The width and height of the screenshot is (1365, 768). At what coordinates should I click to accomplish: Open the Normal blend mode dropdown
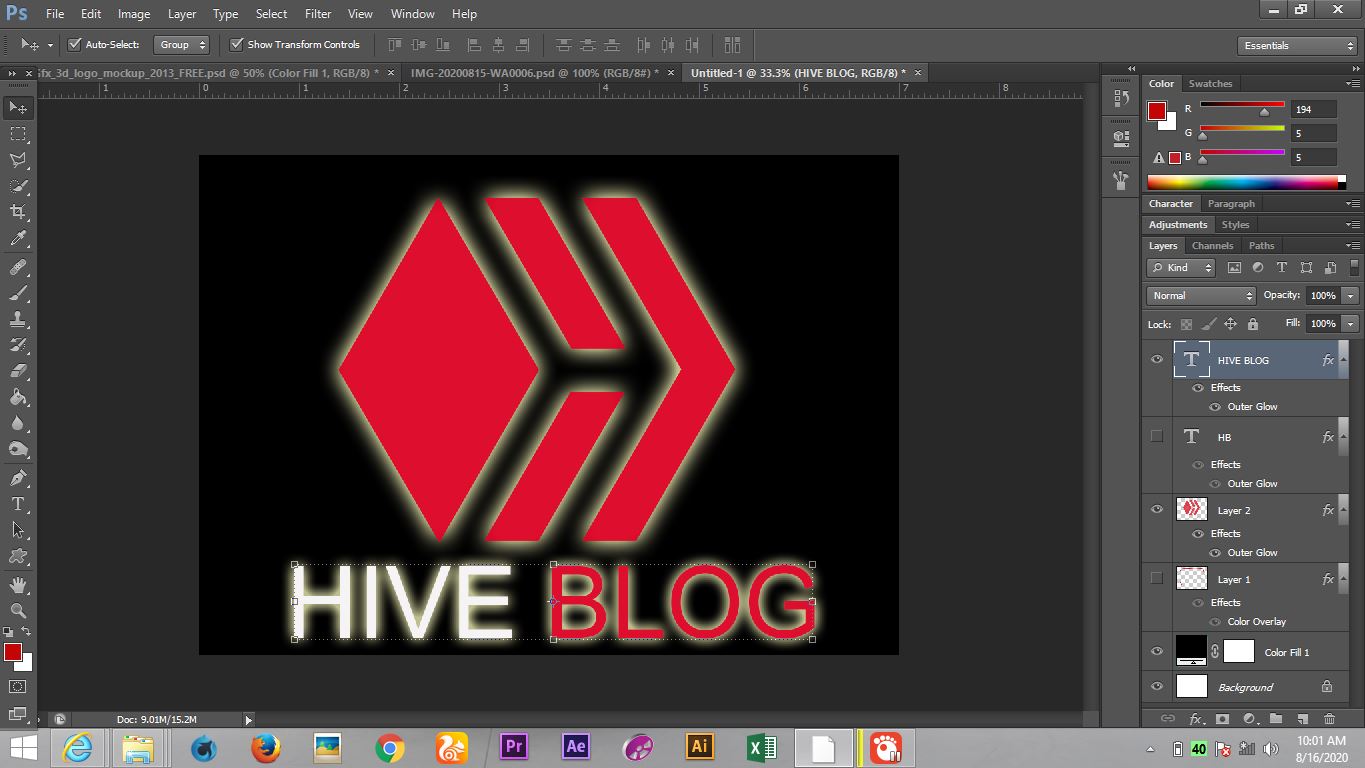pyautogui.click(x=1201, y=296)
